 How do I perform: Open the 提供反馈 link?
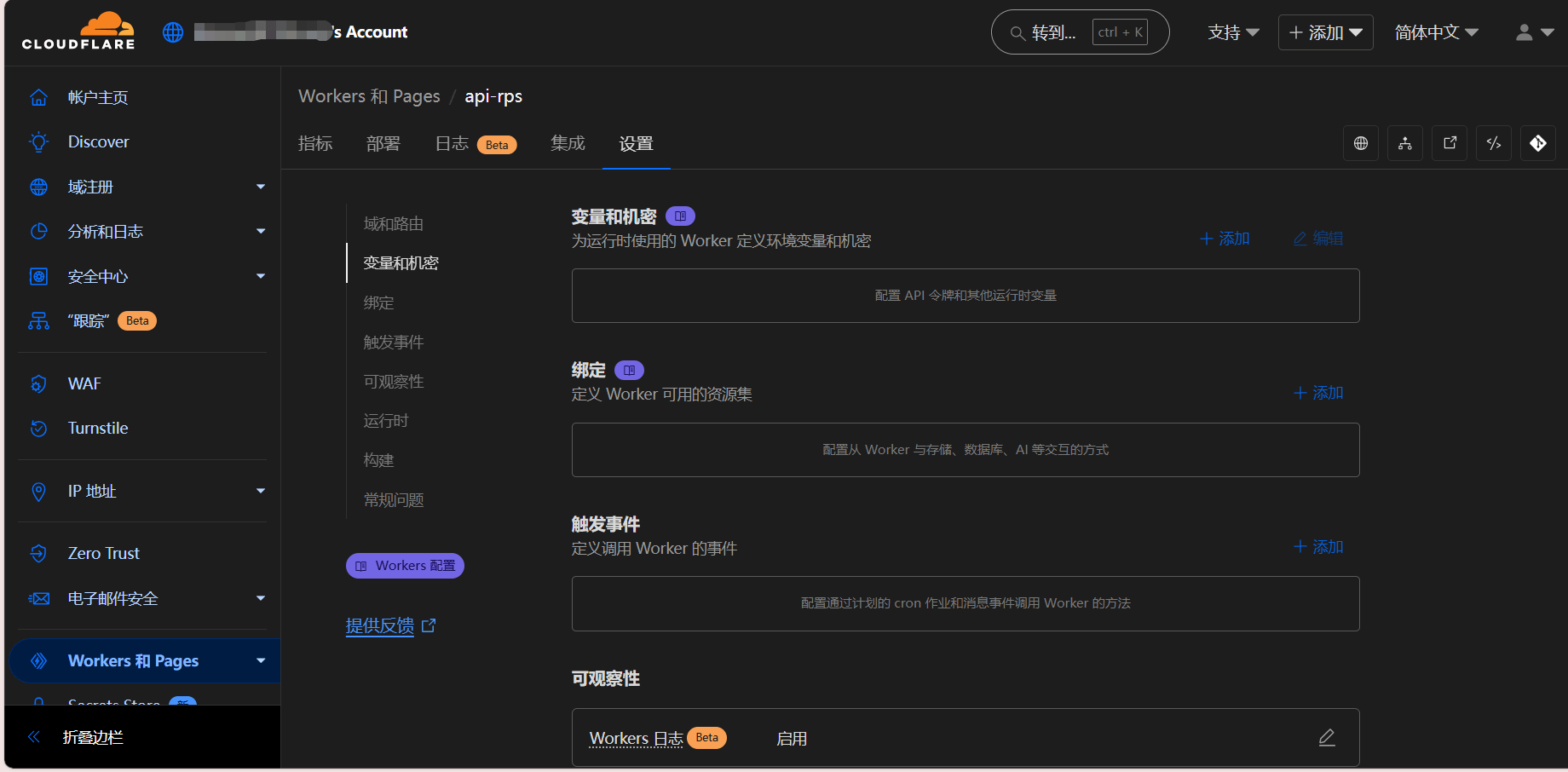[380, 625]
